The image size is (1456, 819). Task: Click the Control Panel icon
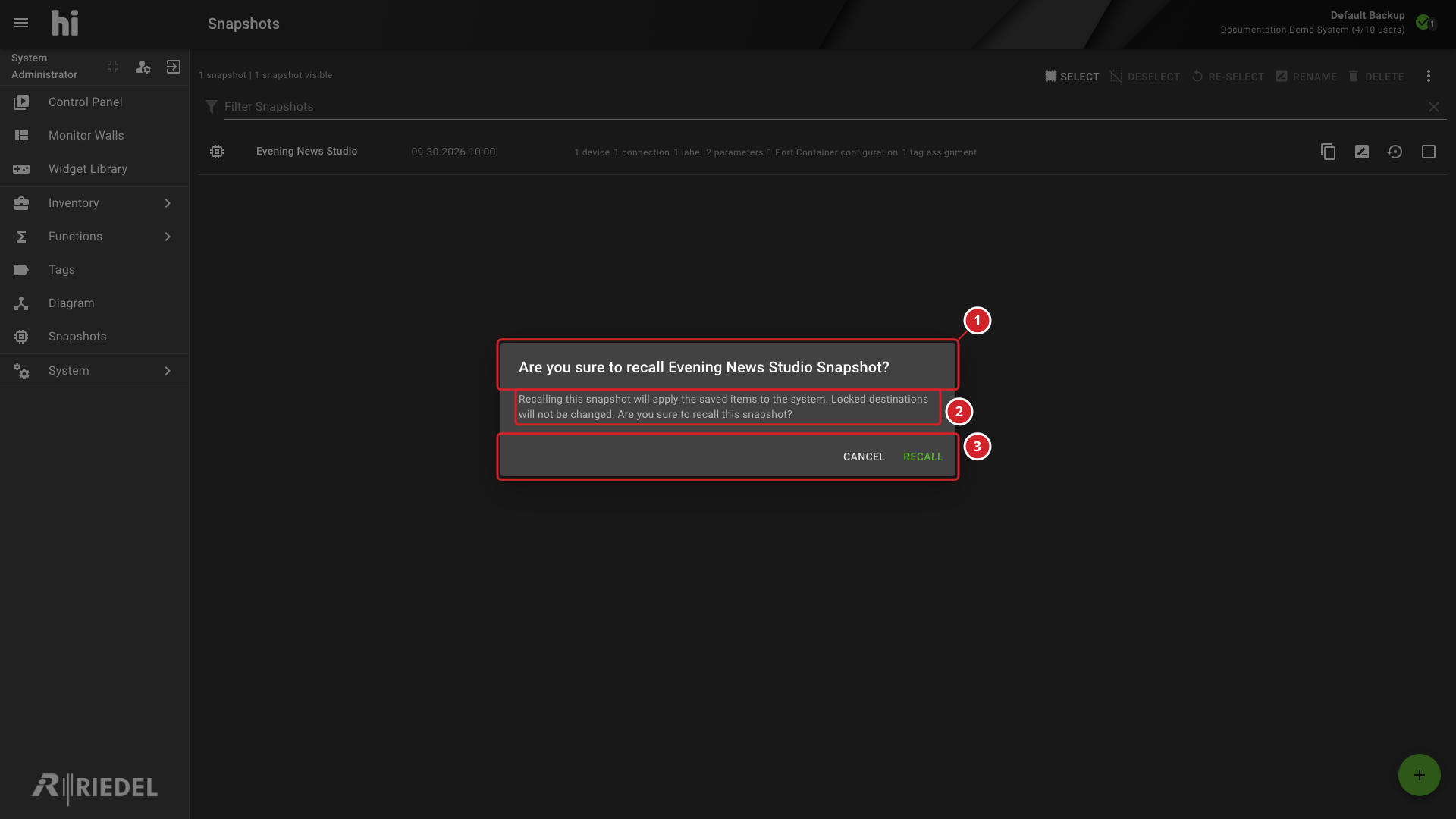pyautogui.click(x=21, y=102)
